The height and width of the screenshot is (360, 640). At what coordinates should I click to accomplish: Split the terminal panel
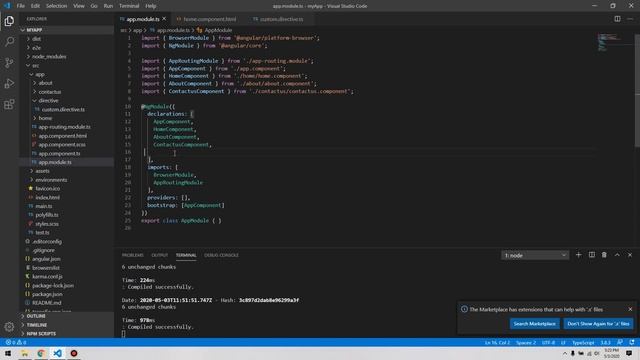click(x=591, y=255)
